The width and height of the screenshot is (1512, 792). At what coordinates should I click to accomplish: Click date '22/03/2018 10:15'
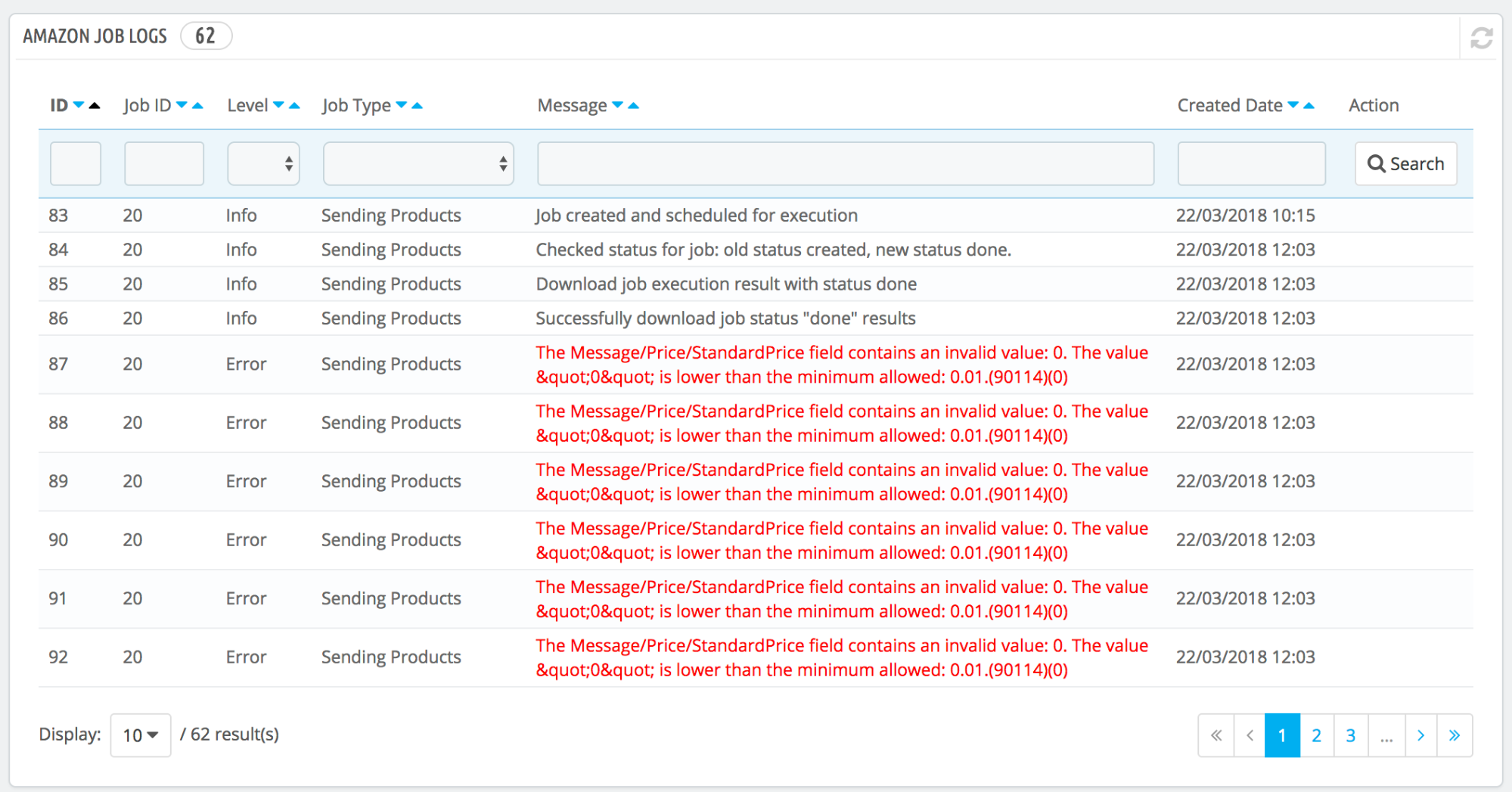point(1246,216)
